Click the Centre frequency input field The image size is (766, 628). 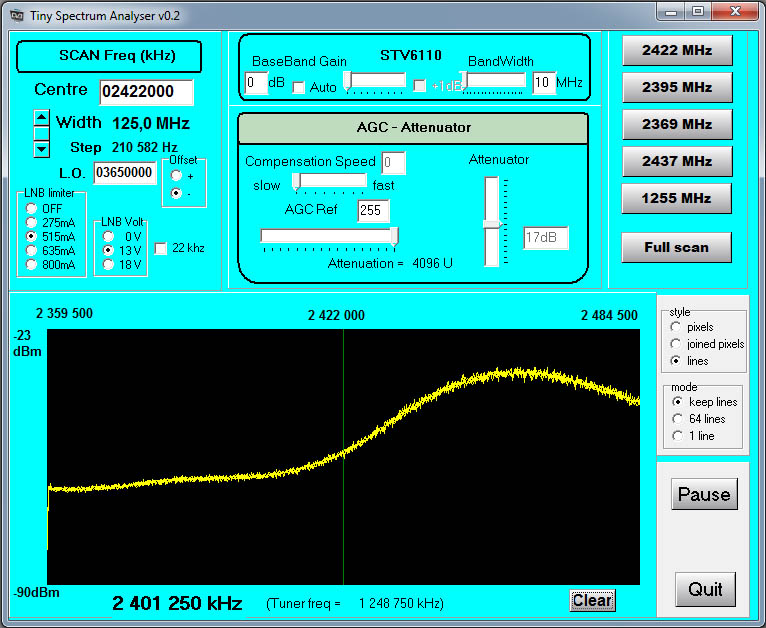click(x=146, y=92)
